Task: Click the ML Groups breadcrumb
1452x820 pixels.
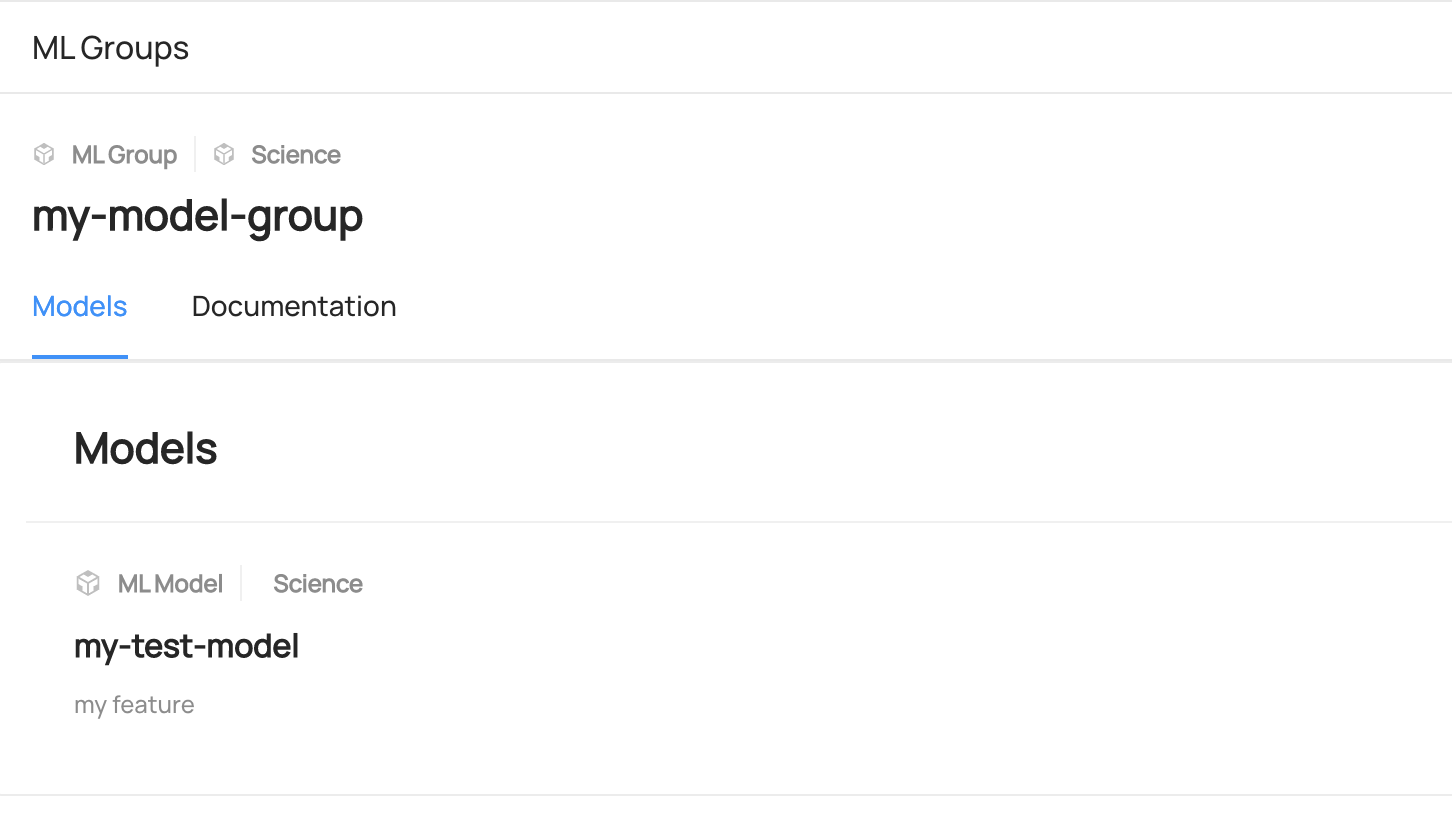Action: pos(111,48)
